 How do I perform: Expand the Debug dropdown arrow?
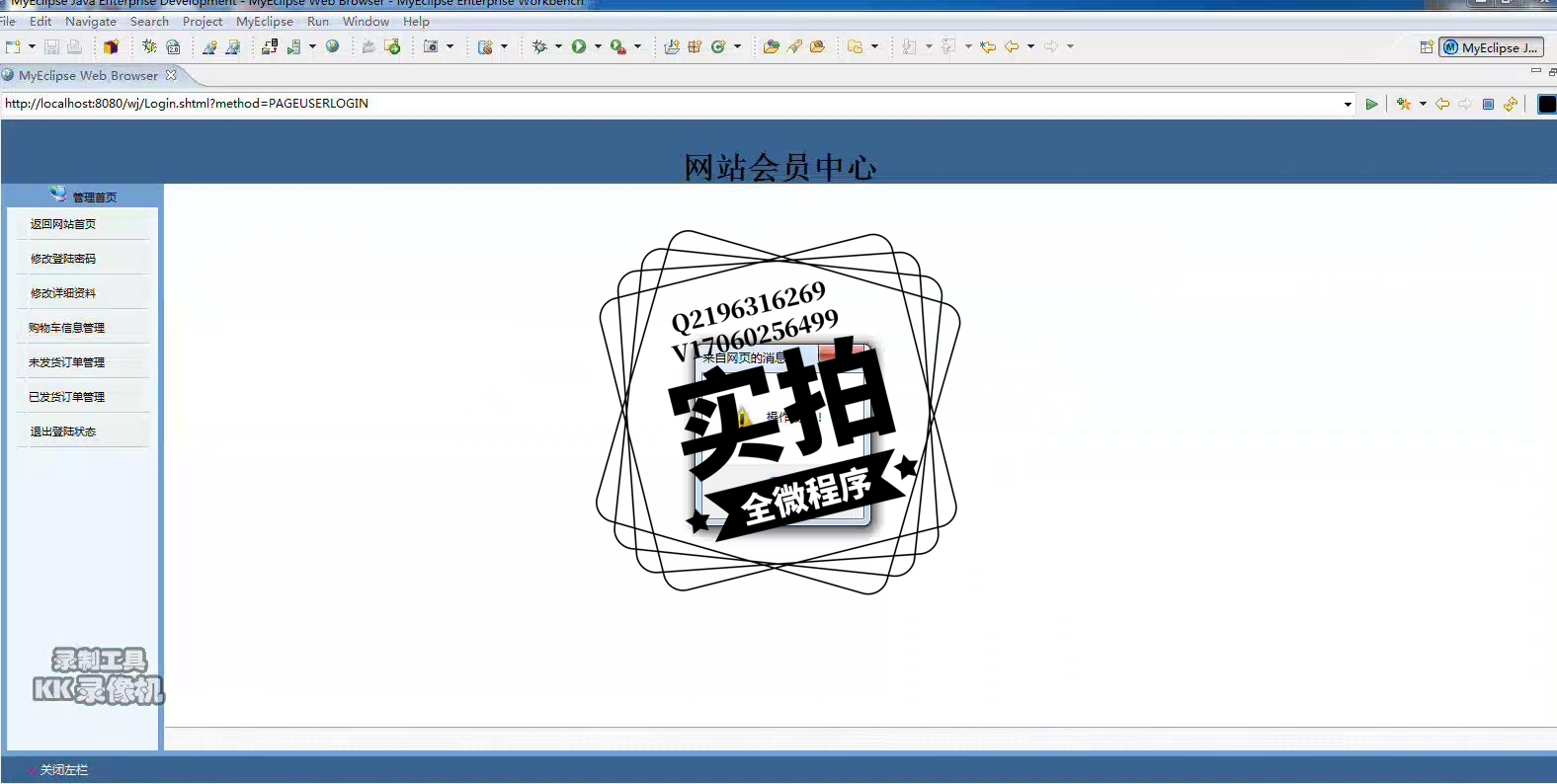tap(558, 46)
